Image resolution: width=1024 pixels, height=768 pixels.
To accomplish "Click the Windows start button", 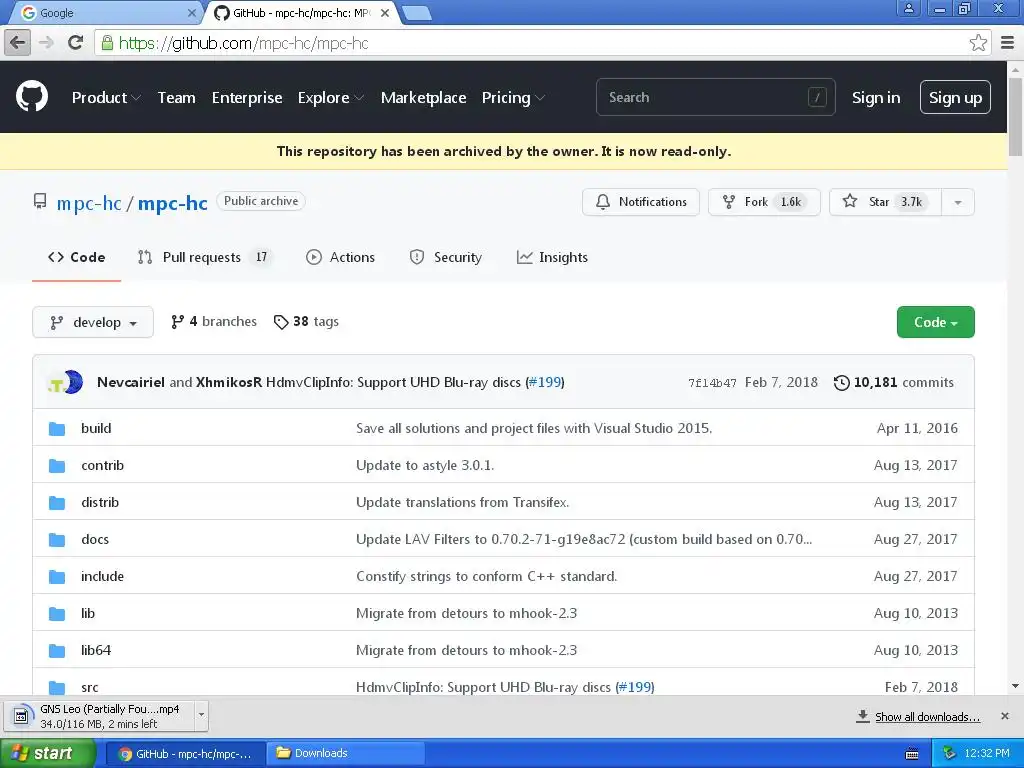I will [48, 754].
